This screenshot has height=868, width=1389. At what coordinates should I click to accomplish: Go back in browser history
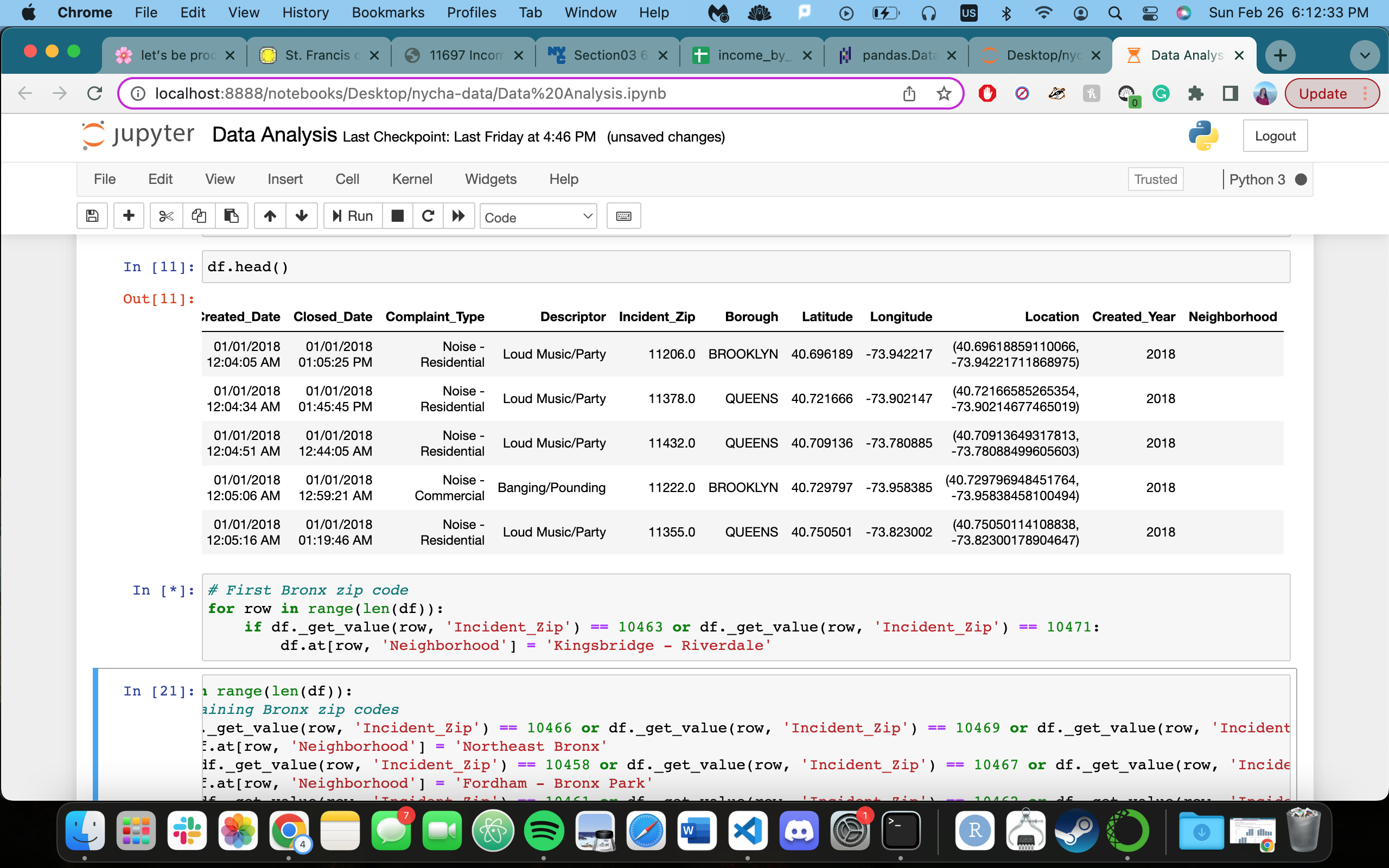pos(24,93)
